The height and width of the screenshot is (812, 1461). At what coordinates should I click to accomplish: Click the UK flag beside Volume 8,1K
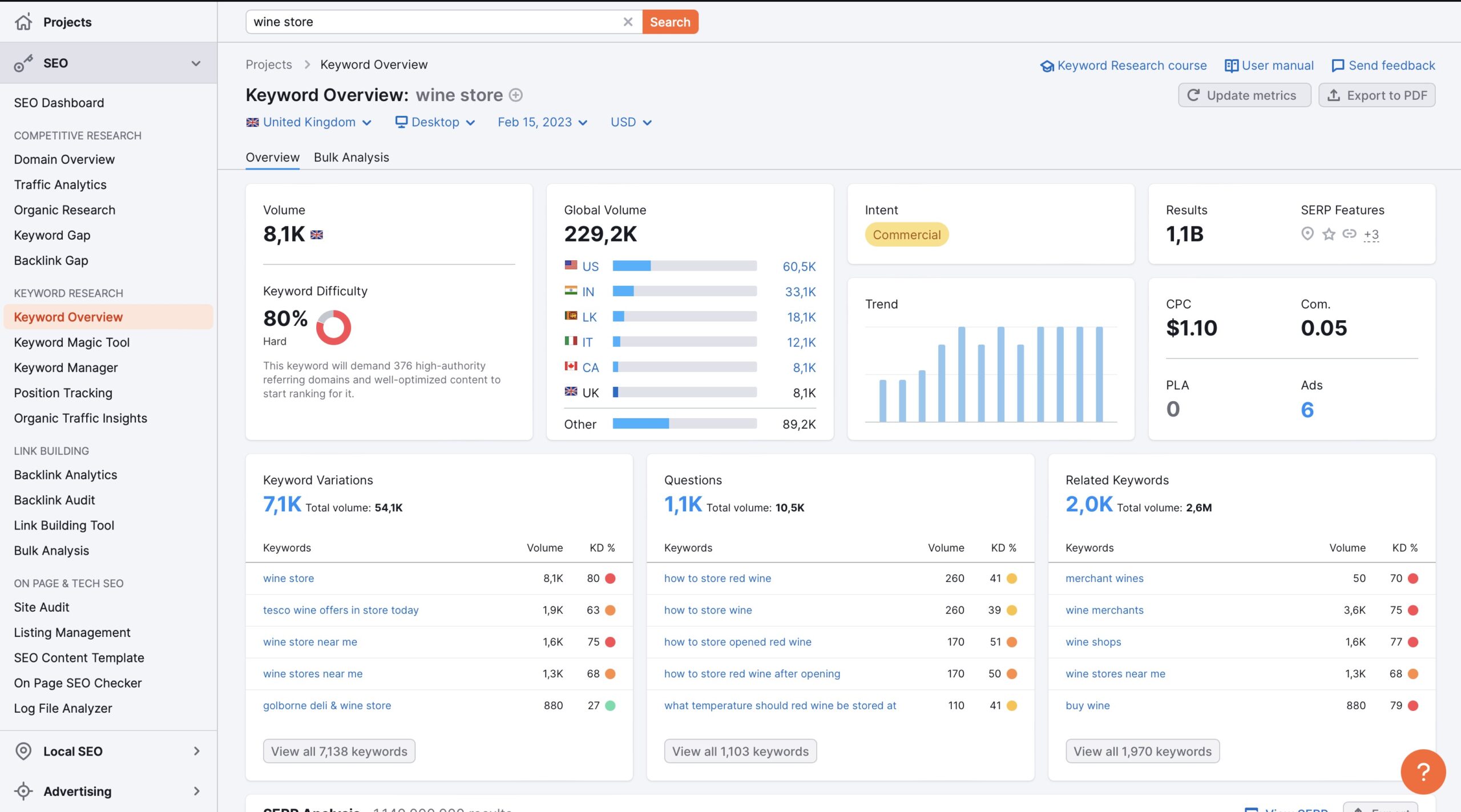tap(317, 235)
